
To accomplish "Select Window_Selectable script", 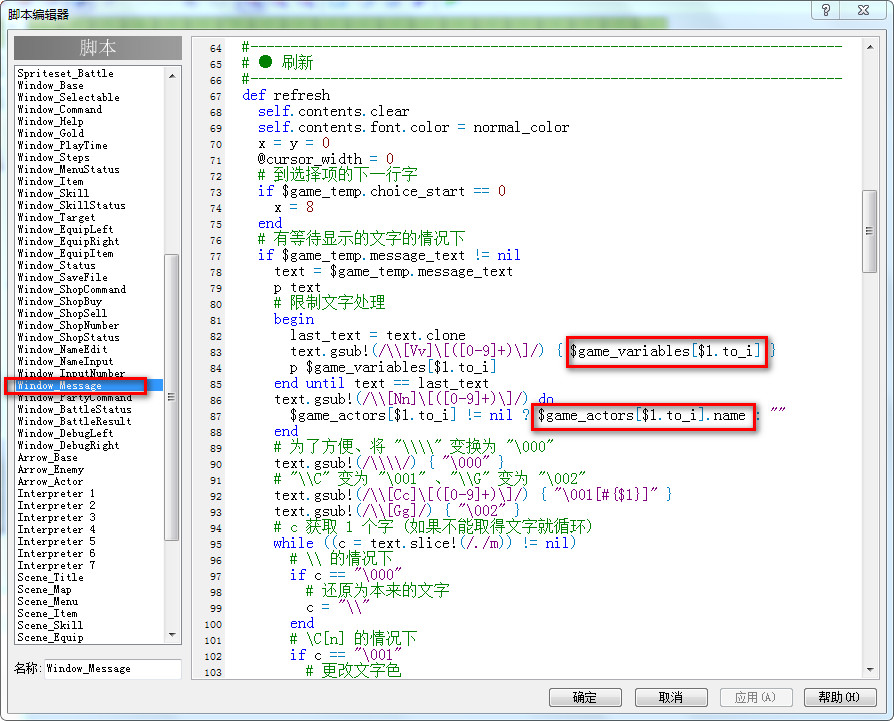I will coord(68,97).
